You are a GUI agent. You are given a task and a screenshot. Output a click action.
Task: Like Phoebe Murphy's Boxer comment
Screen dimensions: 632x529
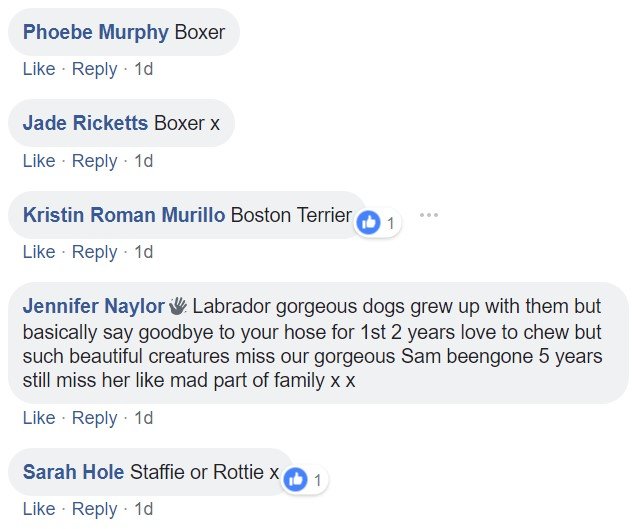tap(39, 69)
